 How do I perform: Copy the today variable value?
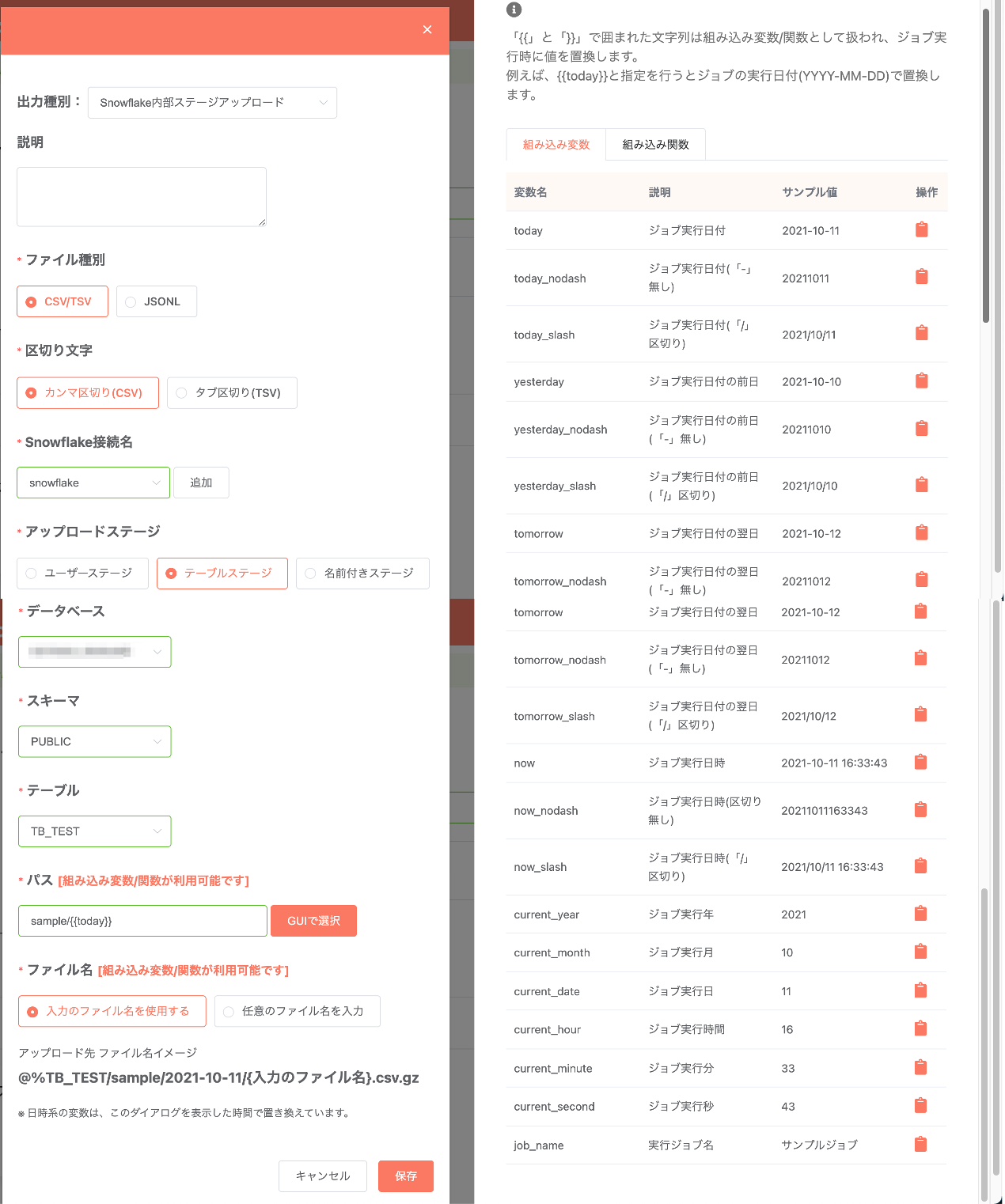(920, 230)
